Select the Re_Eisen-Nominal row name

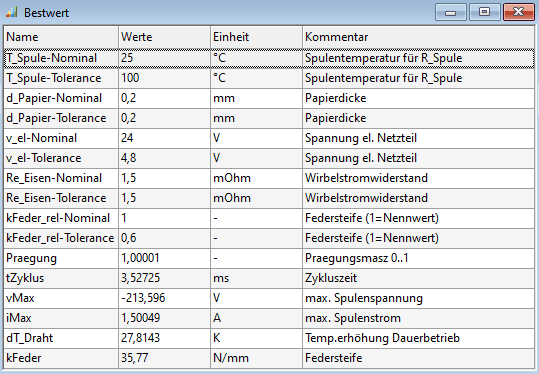(x=54, y=178)
